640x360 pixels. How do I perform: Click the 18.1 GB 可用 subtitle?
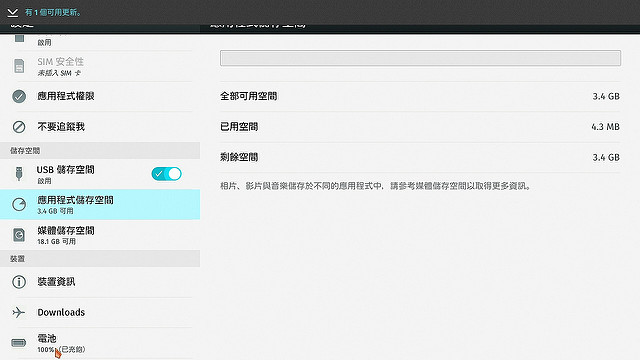pyautogui.click(x=56, y=242)
